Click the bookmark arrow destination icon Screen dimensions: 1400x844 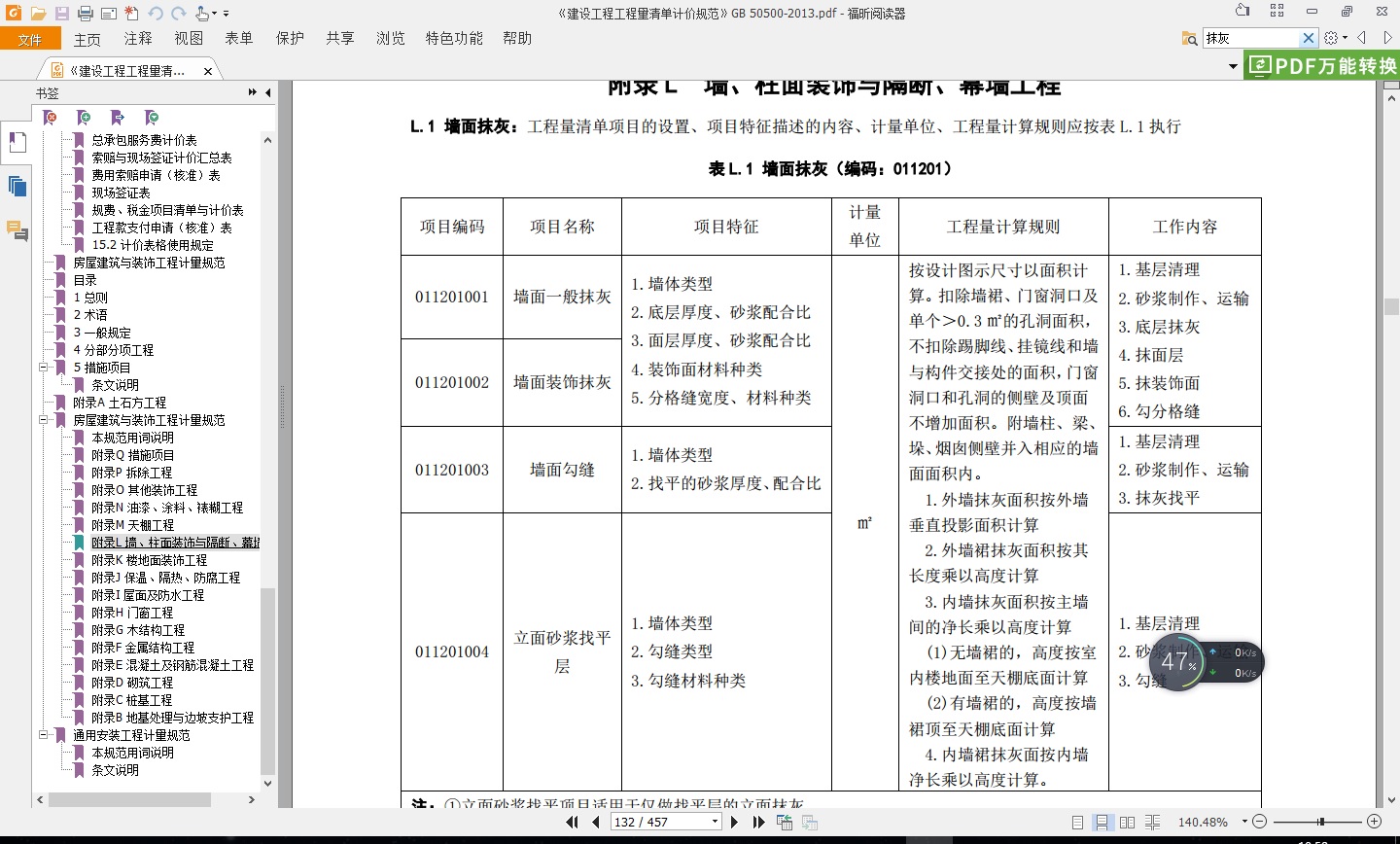(118, 118)
